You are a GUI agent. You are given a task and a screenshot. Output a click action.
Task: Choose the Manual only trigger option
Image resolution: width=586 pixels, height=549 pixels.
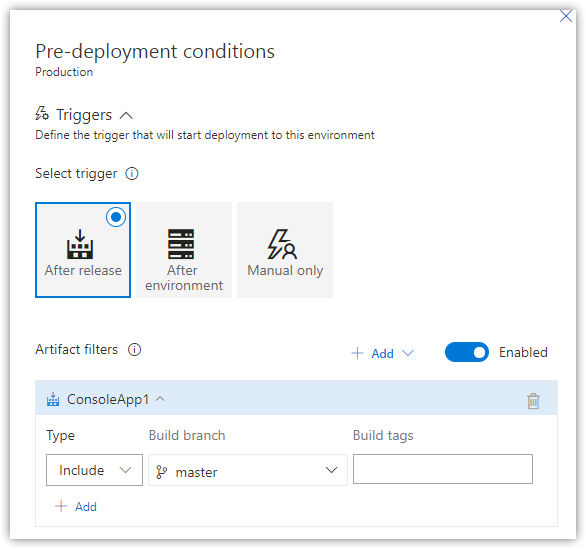click(x=285, y=250)
